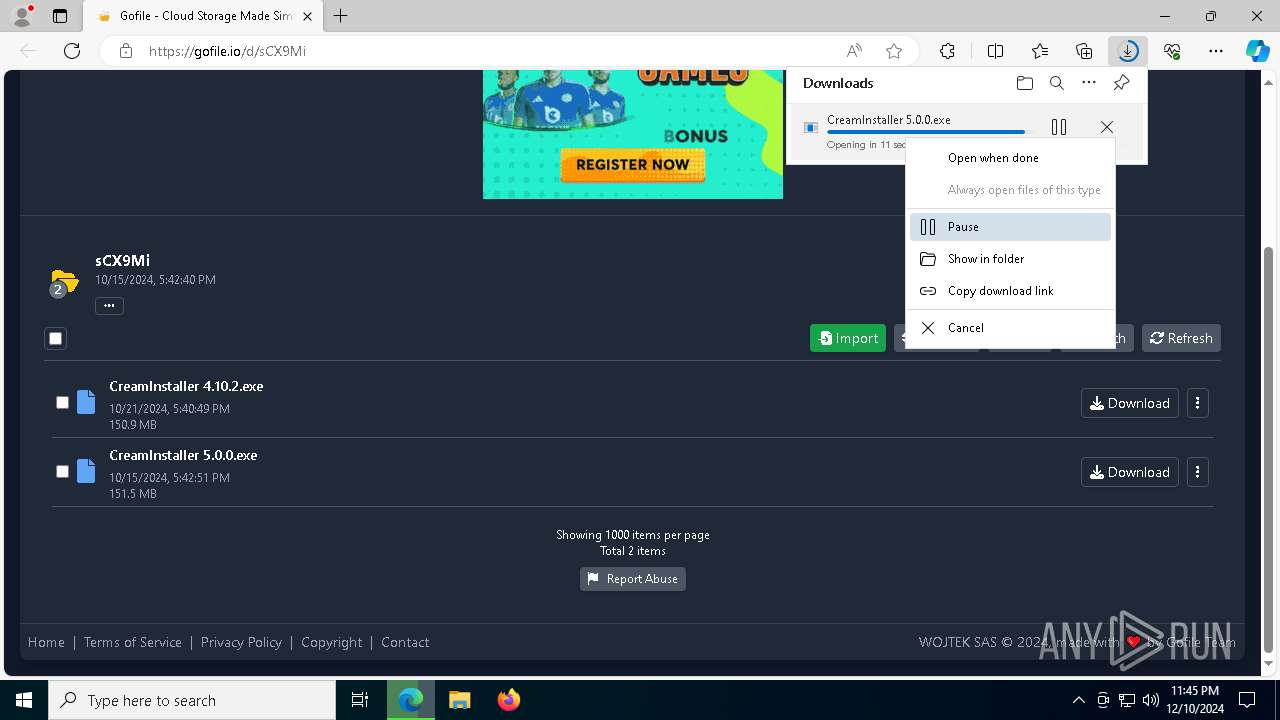
Task: Click the Report Abuse button
Action: 633,579
